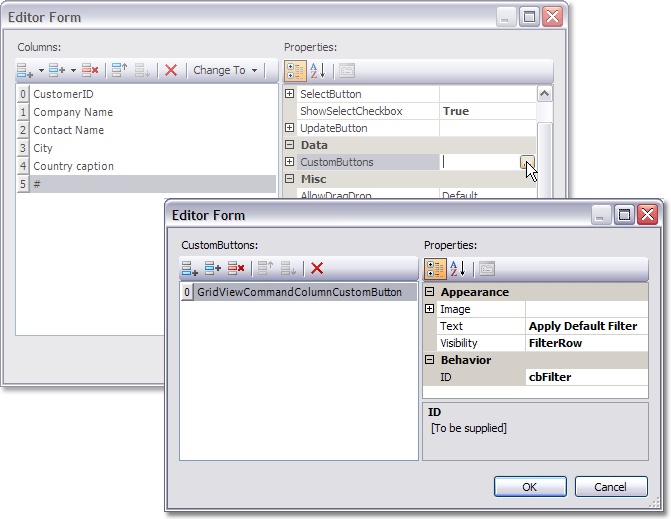Collapse the Appearance category

(430, 292)
